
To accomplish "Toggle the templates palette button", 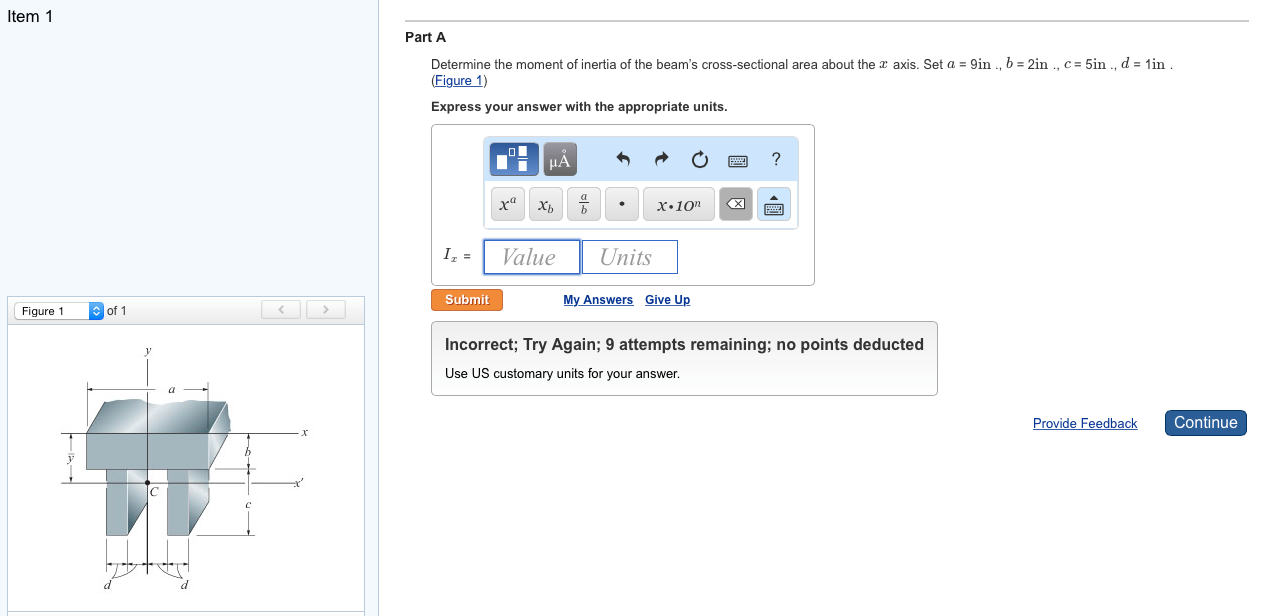I will tap(513, 158).
